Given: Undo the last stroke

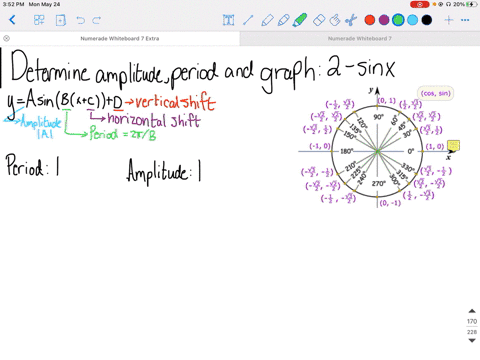Looking at the screenshot, I should click(80, 20).
